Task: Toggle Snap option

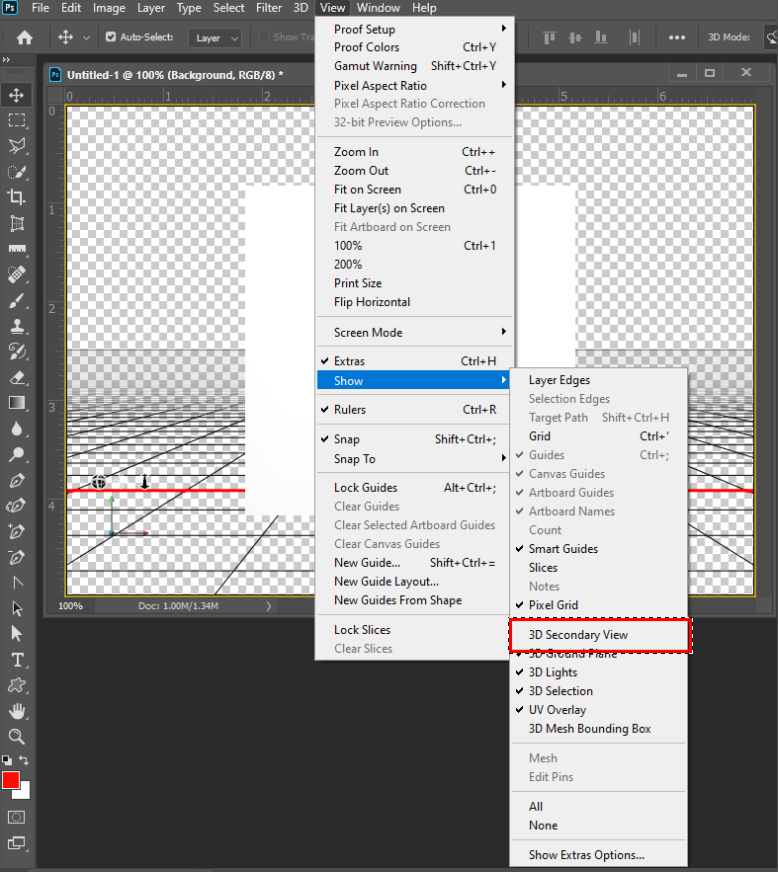Action: [414, 439]
